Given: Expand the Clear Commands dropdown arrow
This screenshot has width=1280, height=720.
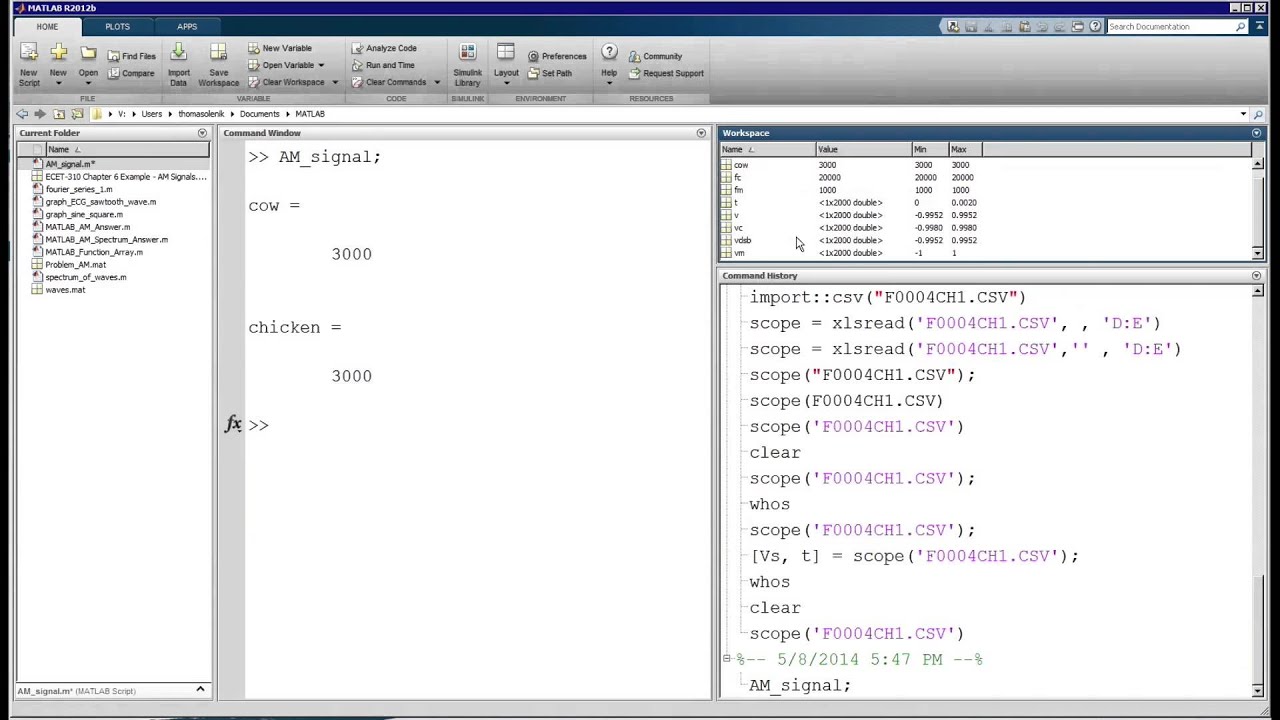Looking at the screenshot, I should pyautogui.click(x=437, y=82).
